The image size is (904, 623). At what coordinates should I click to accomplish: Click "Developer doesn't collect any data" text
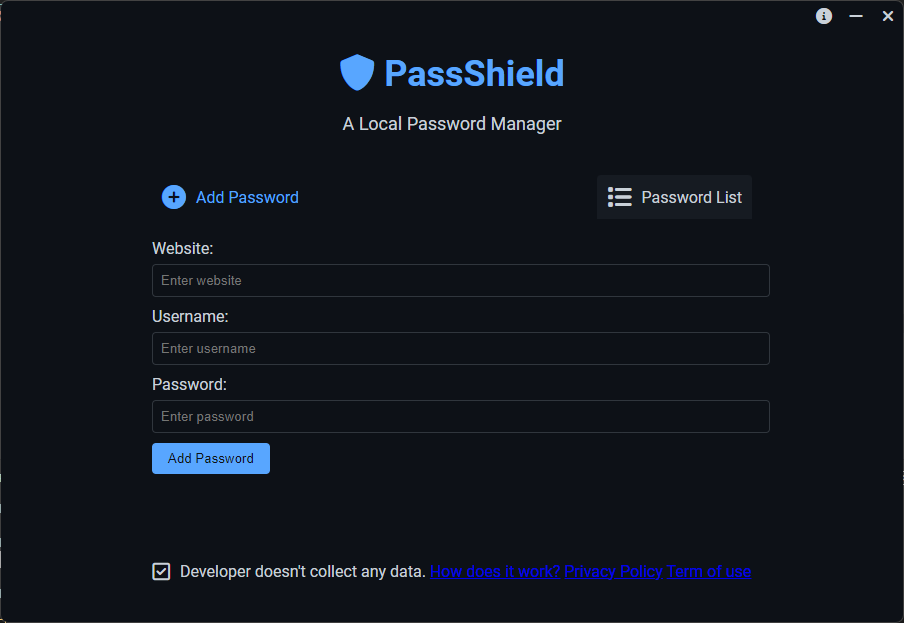tap(302, 571)
